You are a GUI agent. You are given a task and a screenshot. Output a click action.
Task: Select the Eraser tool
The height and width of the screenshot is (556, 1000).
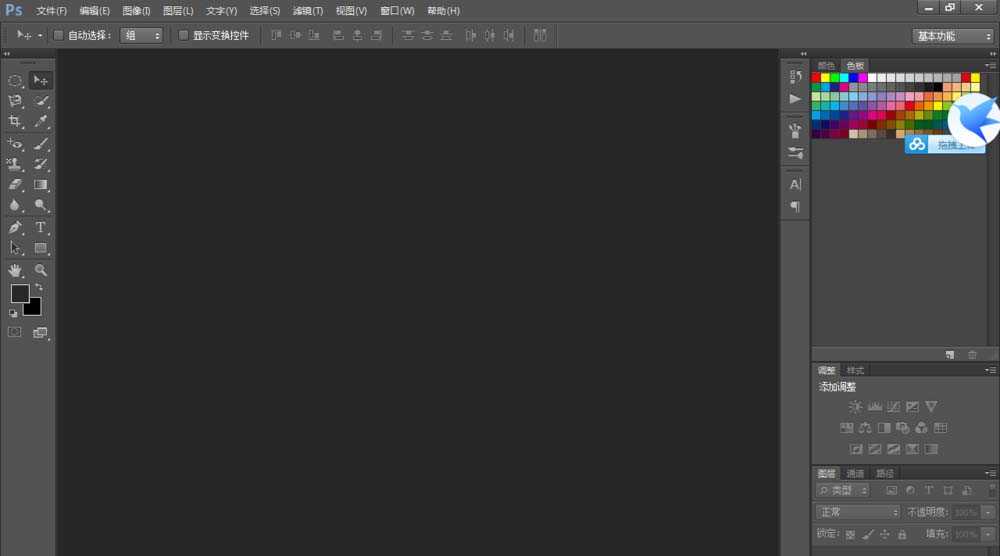(x=15, y=185)
